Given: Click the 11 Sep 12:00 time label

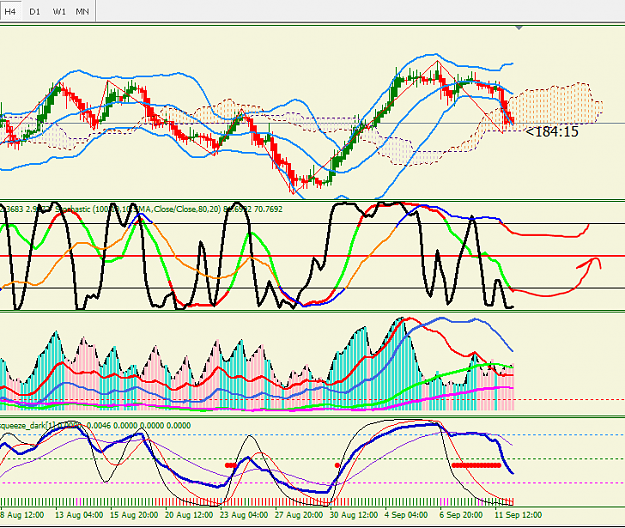Looking at the screenshot, I should [x=518, y=515].
